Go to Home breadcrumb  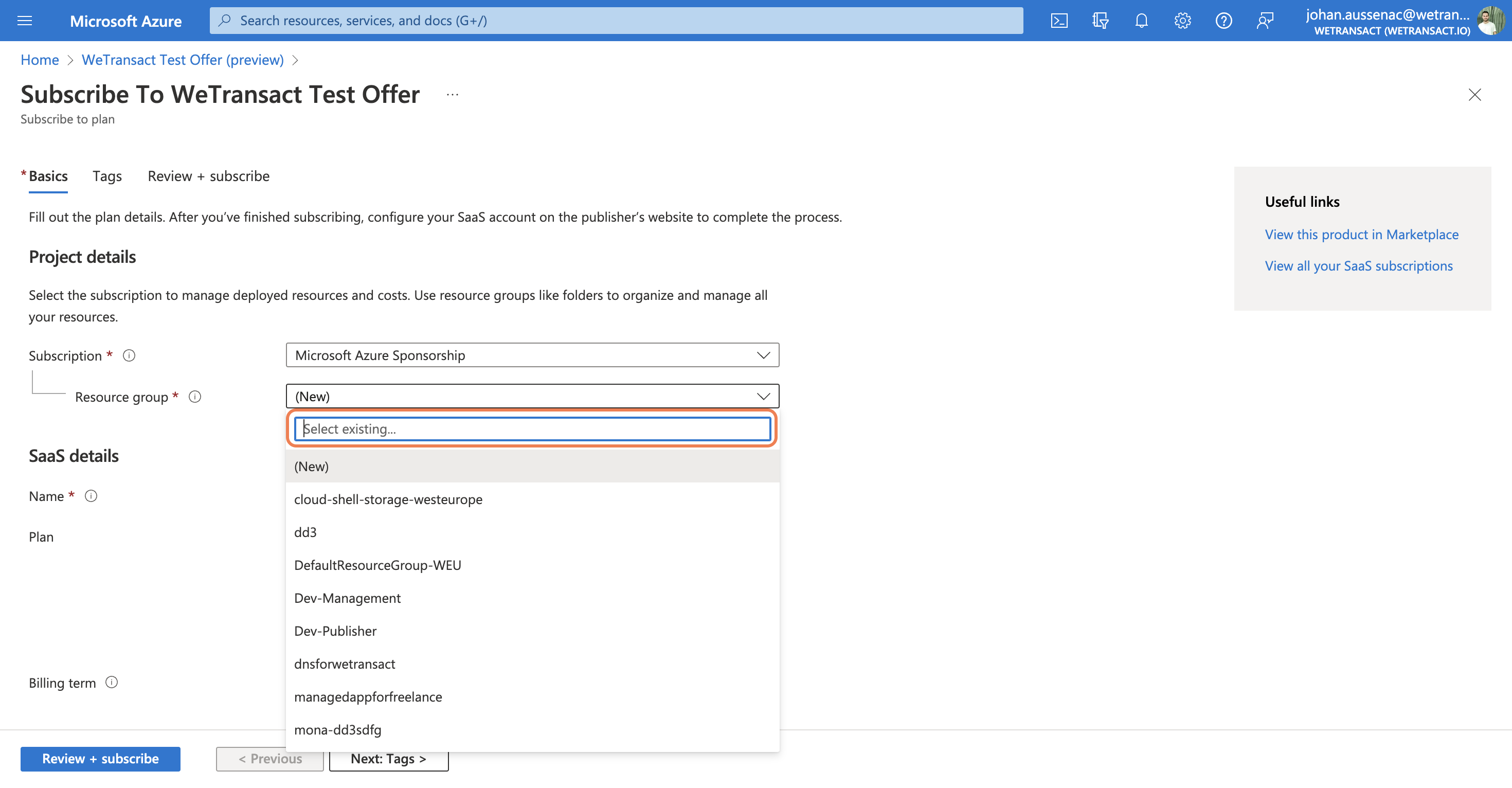40,60
